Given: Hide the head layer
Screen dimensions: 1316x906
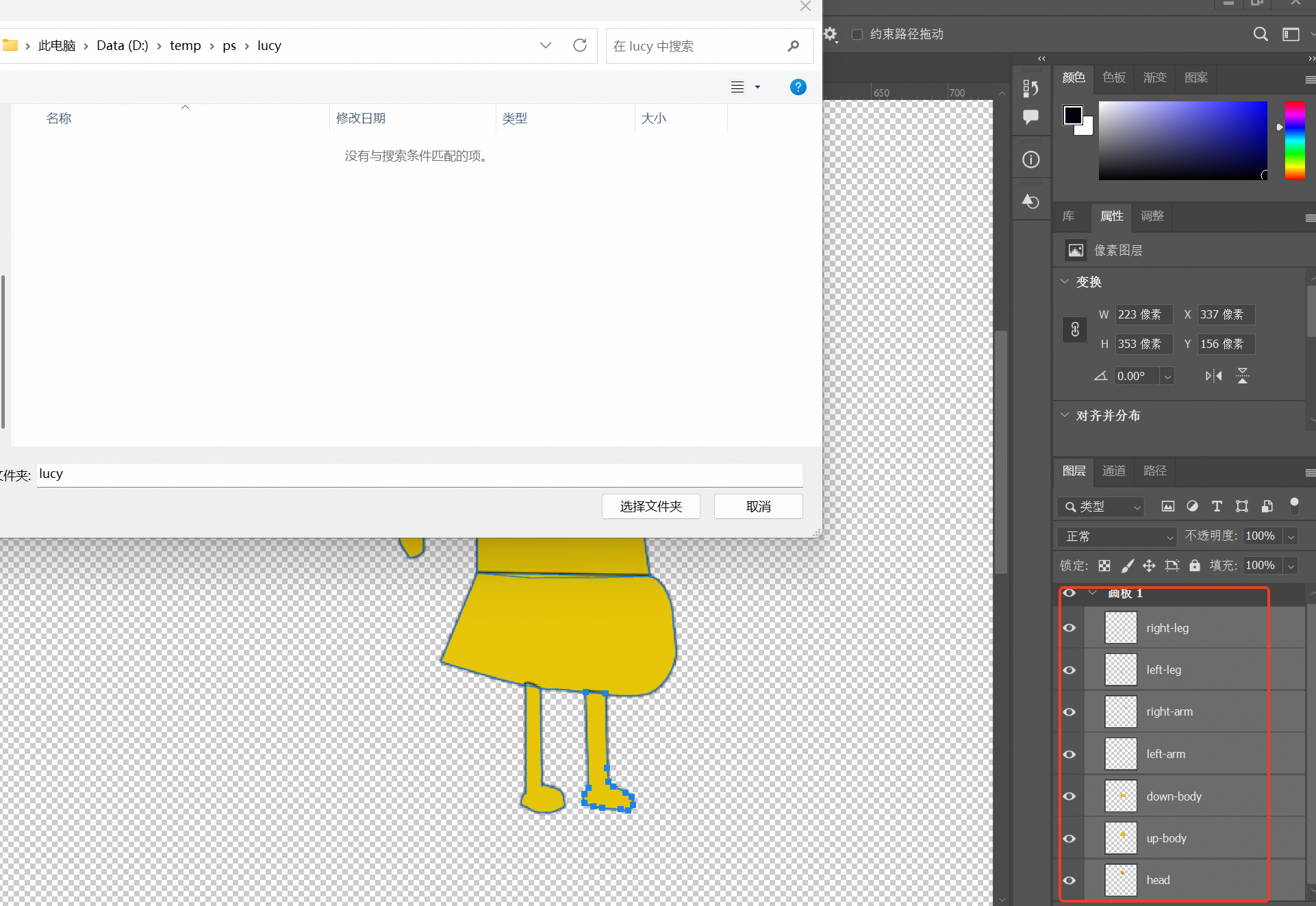Looking at the screenshot, I should pyautogui.click(x=1070, y=880).
